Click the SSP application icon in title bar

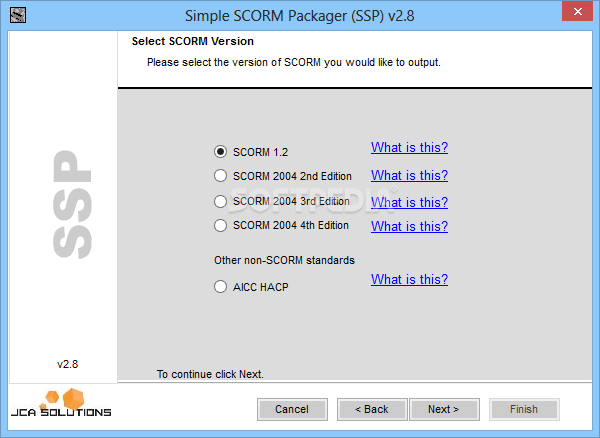pyautogui.click(x=18, y=15)
